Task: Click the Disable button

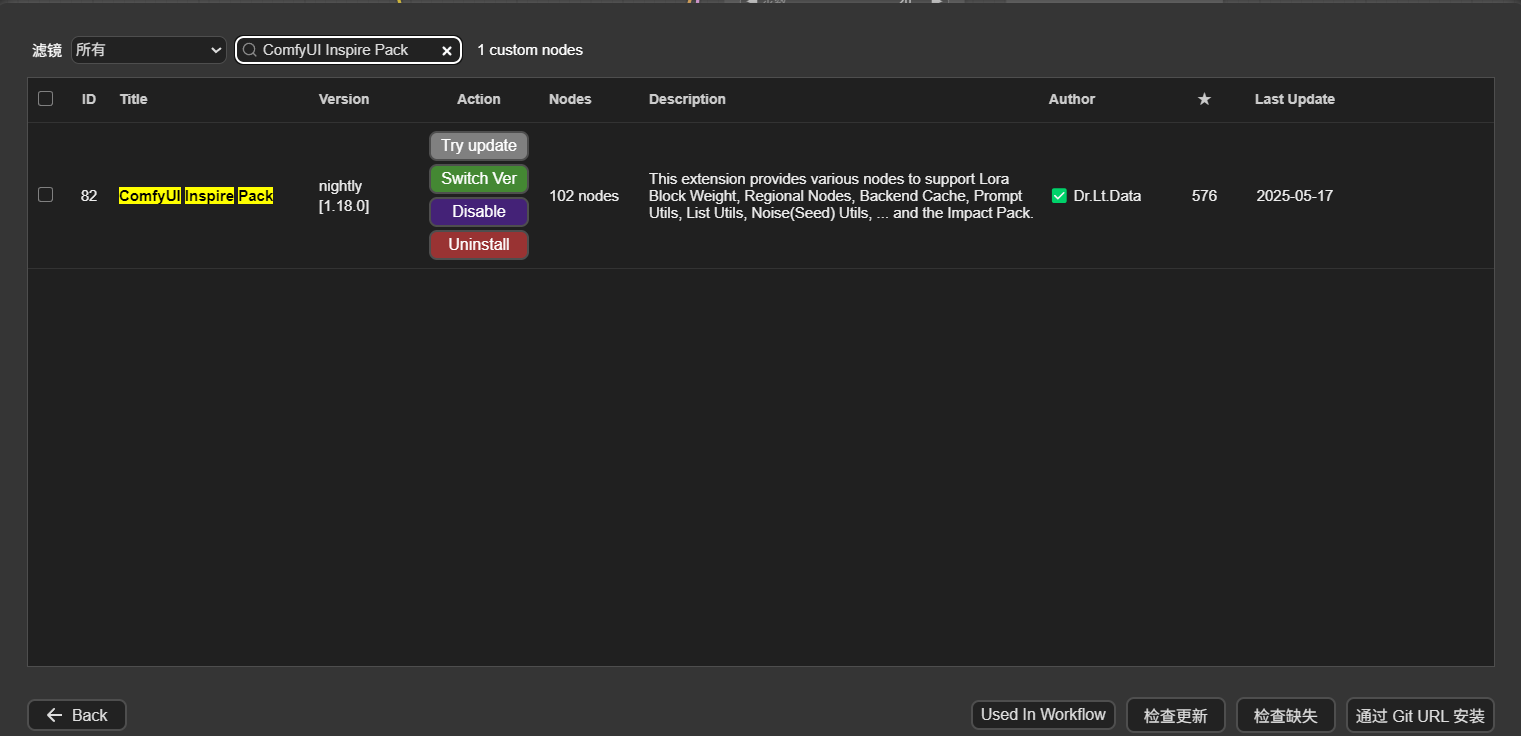Action: pyautogui.click(x=479, y=212)
